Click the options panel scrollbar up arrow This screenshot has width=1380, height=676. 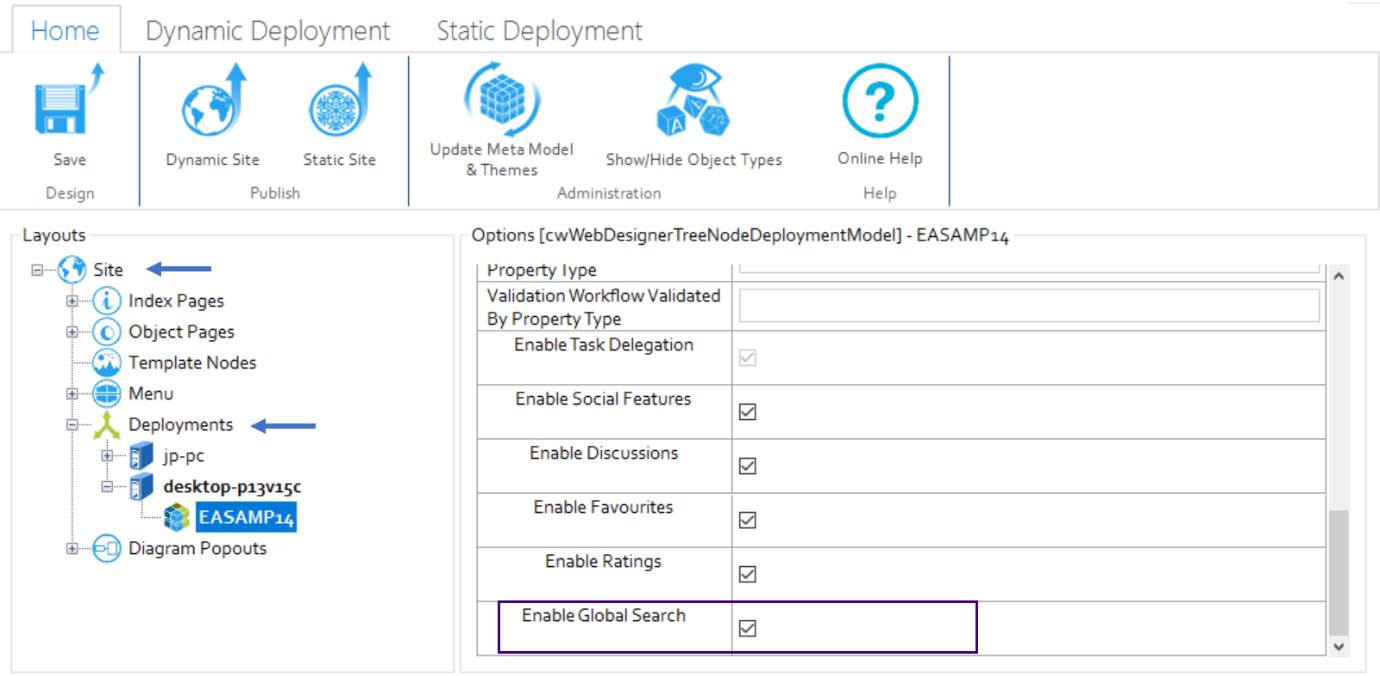tap(1339, 275)
